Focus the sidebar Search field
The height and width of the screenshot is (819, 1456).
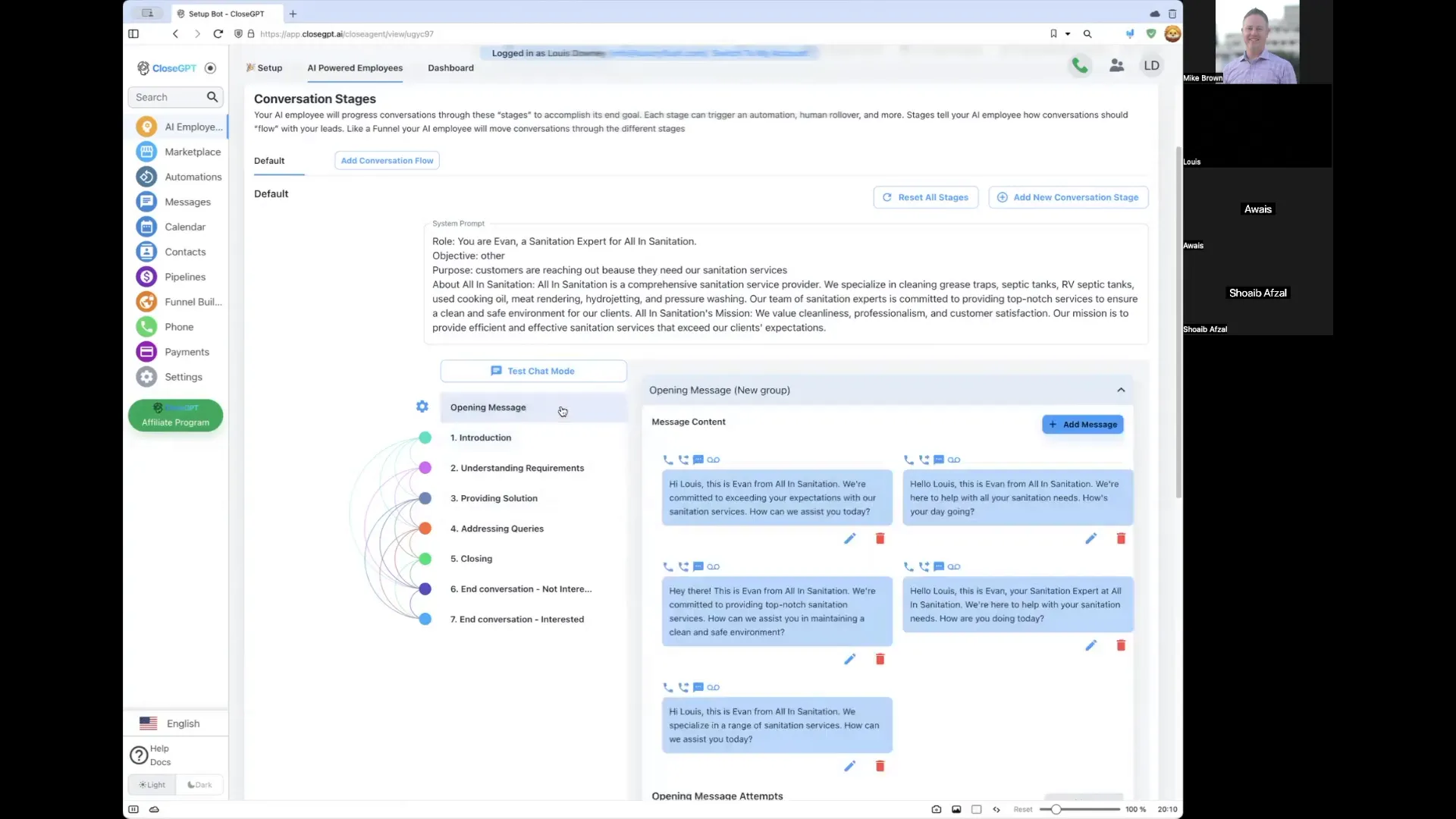click(168, 97)
